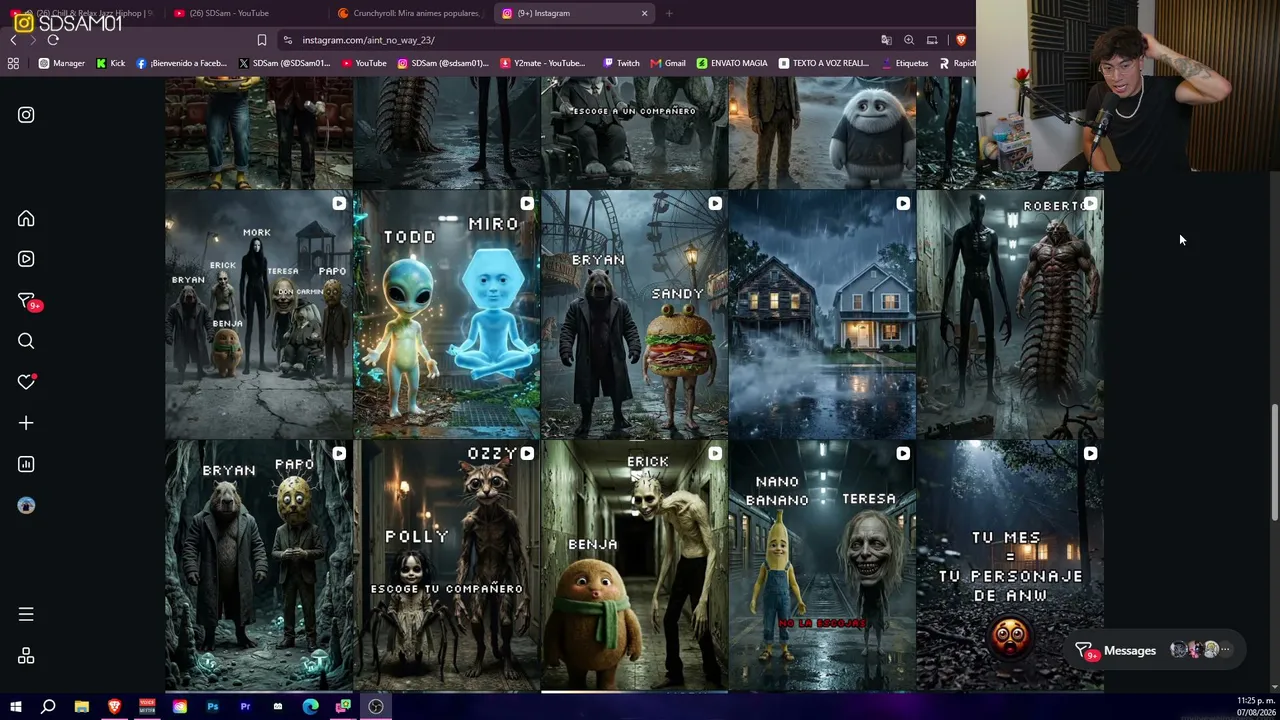
Task: Open the Bryan and Sandy burger reel
Action: pos(634,315)
